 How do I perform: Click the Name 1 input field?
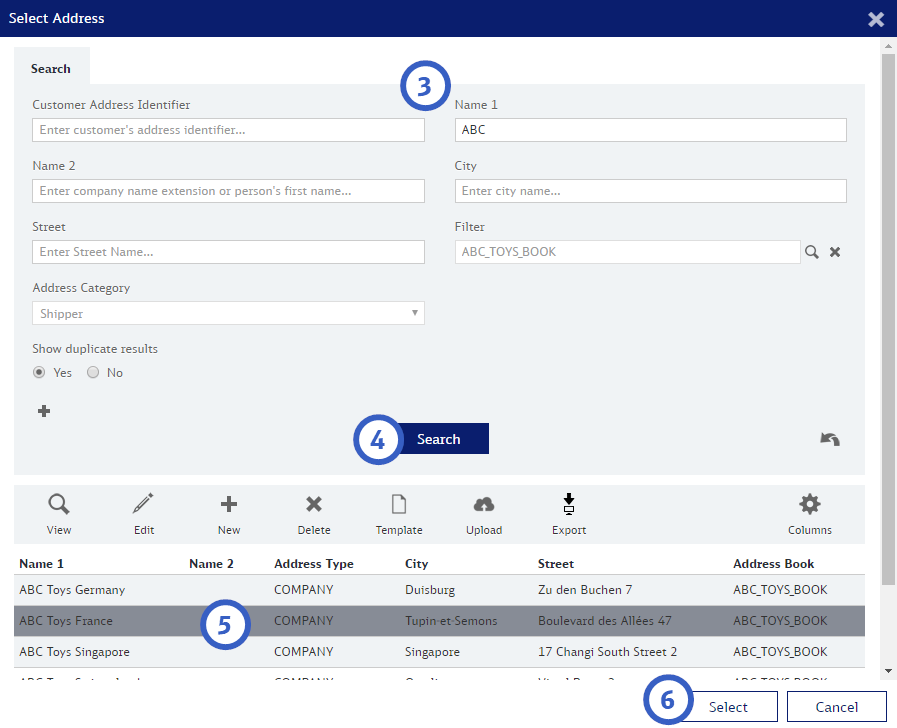pos(650,130)
